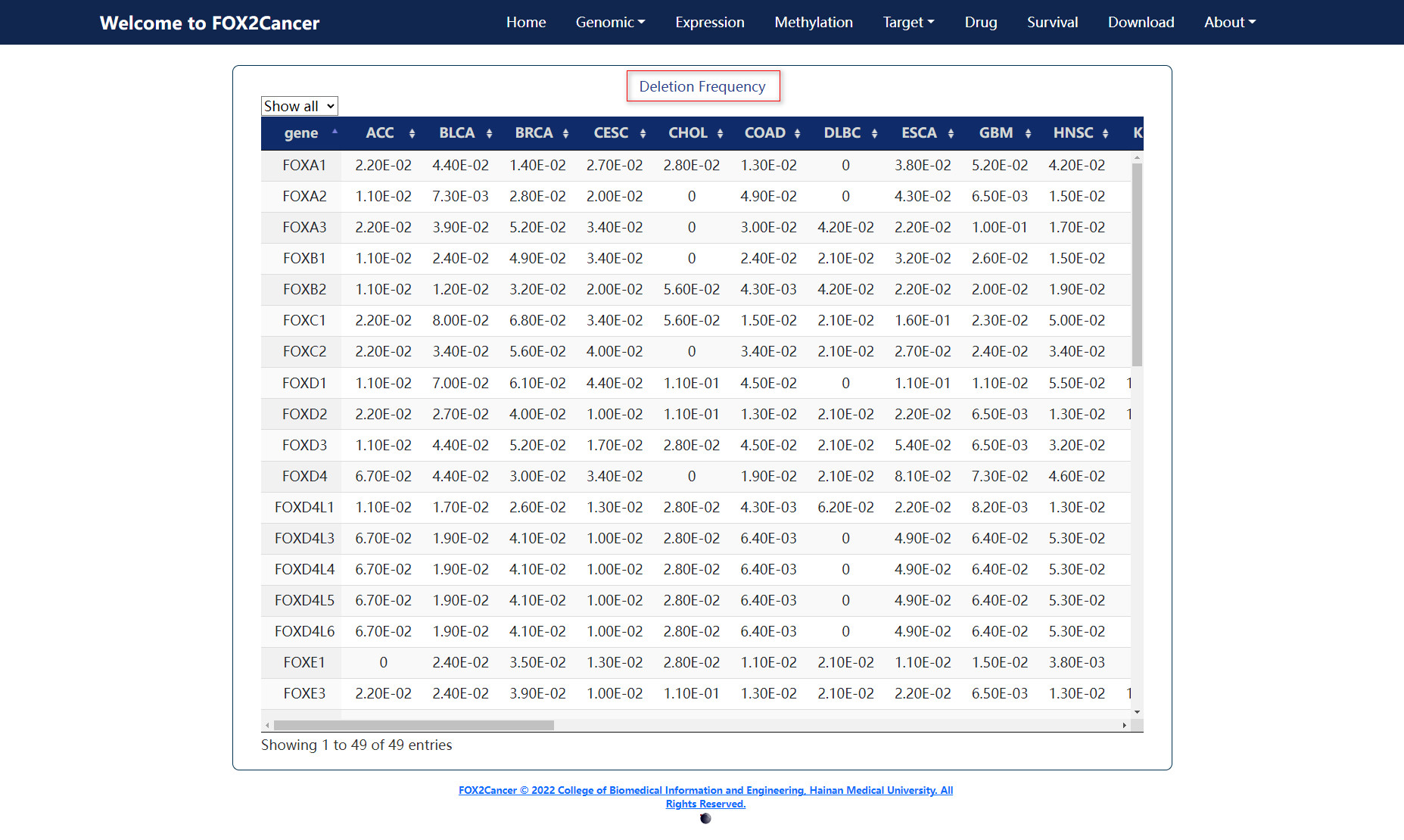Click FOXC1 BLCA value 8.00E-02
The height and width of the screenshot is (840, 1404).
[460, 320]
